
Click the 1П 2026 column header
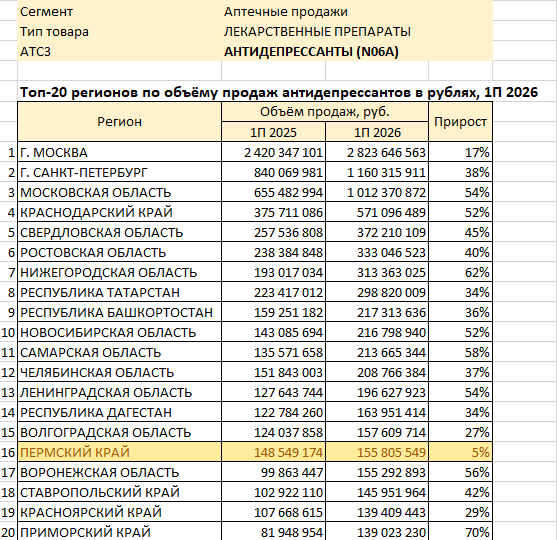click(377, 132)
